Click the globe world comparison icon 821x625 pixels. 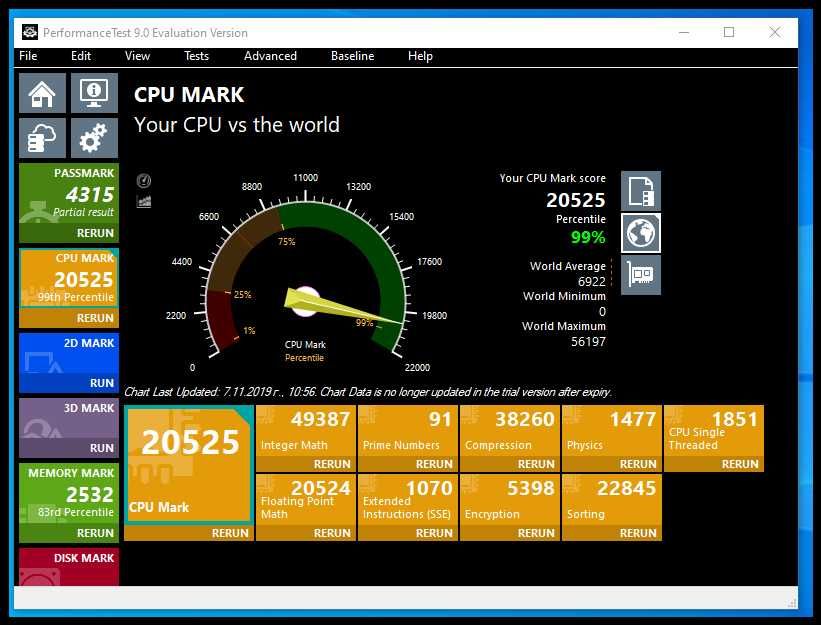pos(641,233)
